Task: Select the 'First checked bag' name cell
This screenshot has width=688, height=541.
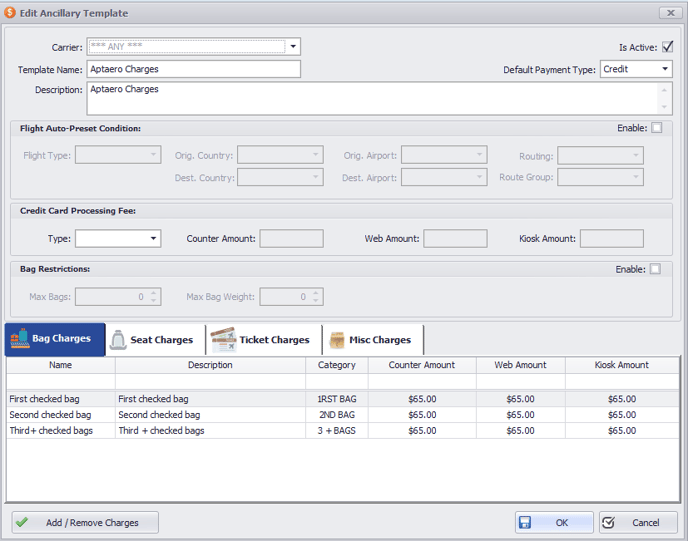Action: [61, 399]
